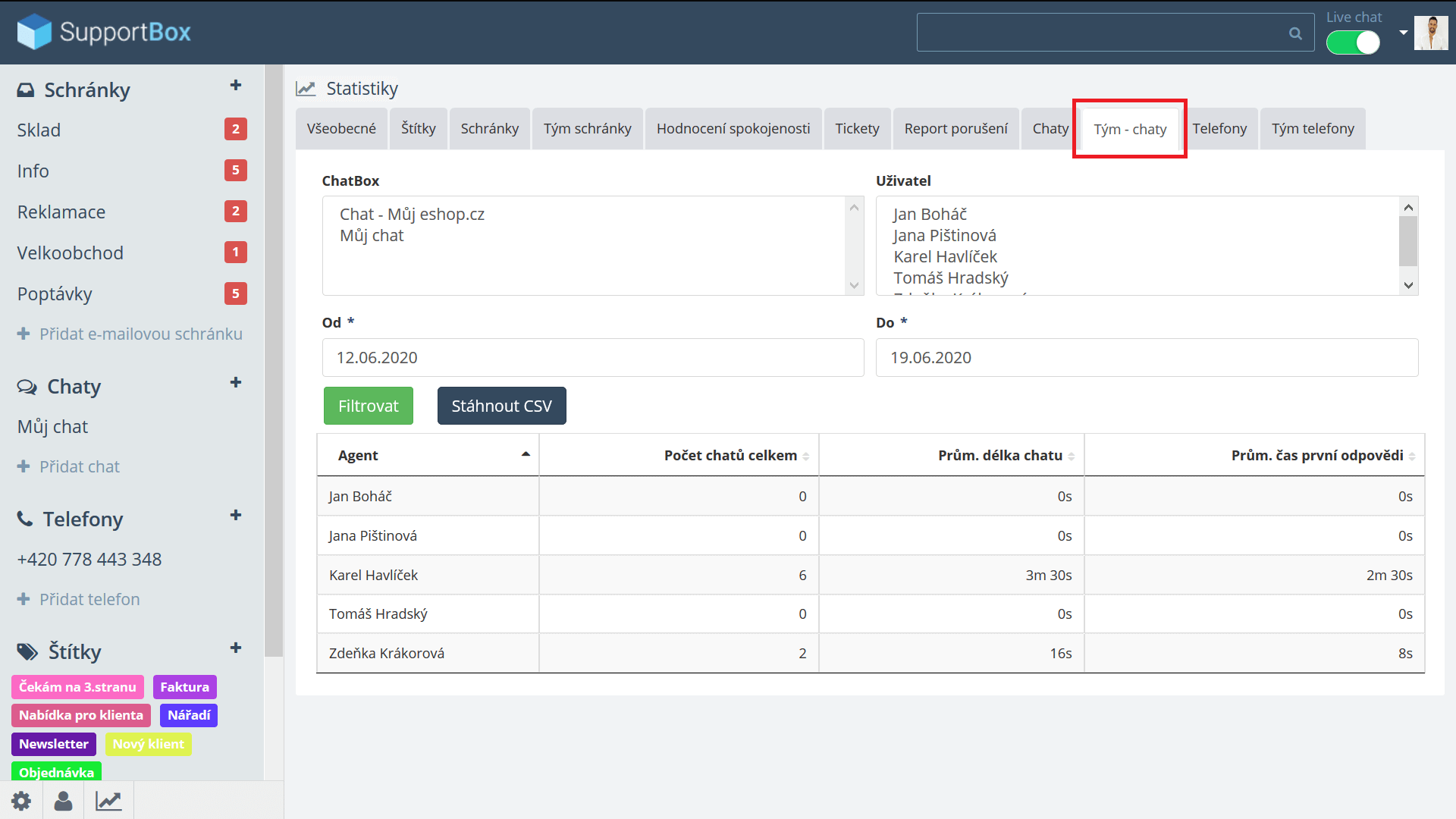This screenshot has width=1456, height=819.
Task: Click plus icon next to Schránky
Action: pyautogui.click(x=236, y=86)
